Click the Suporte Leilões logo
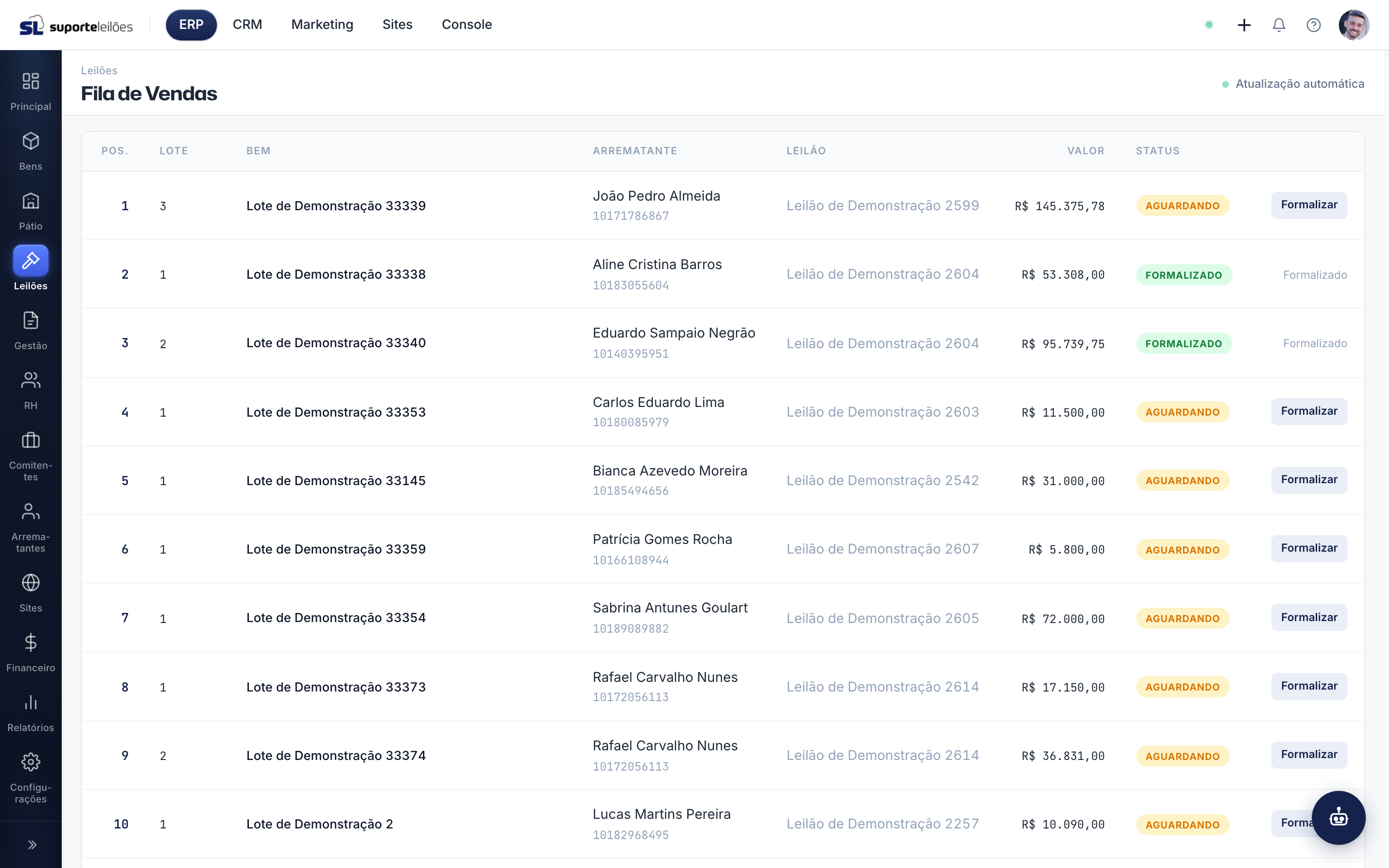 pos(76,25)
